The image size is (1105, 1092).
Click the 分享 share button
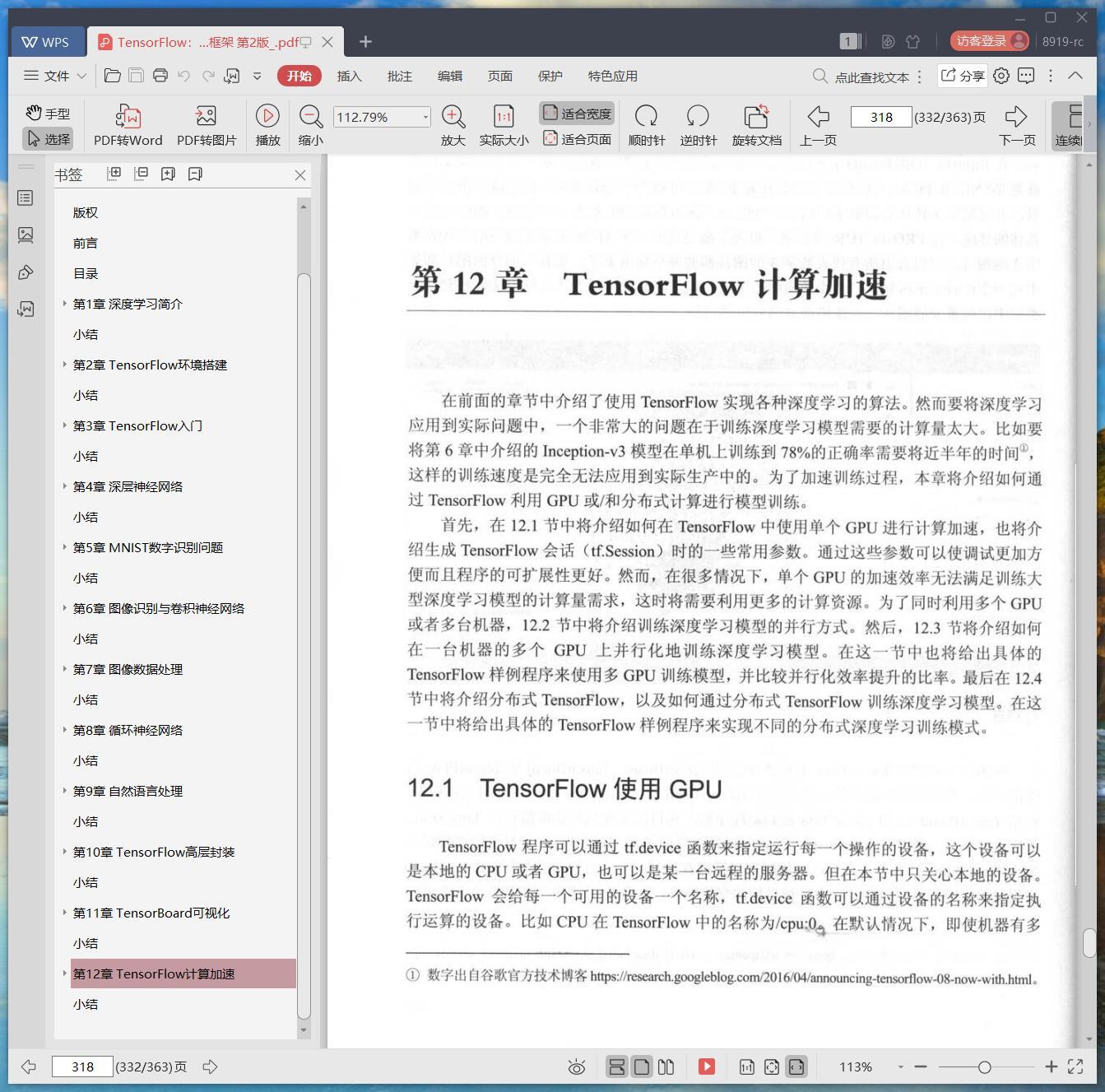pyautogui.click(x=962, y=76)
